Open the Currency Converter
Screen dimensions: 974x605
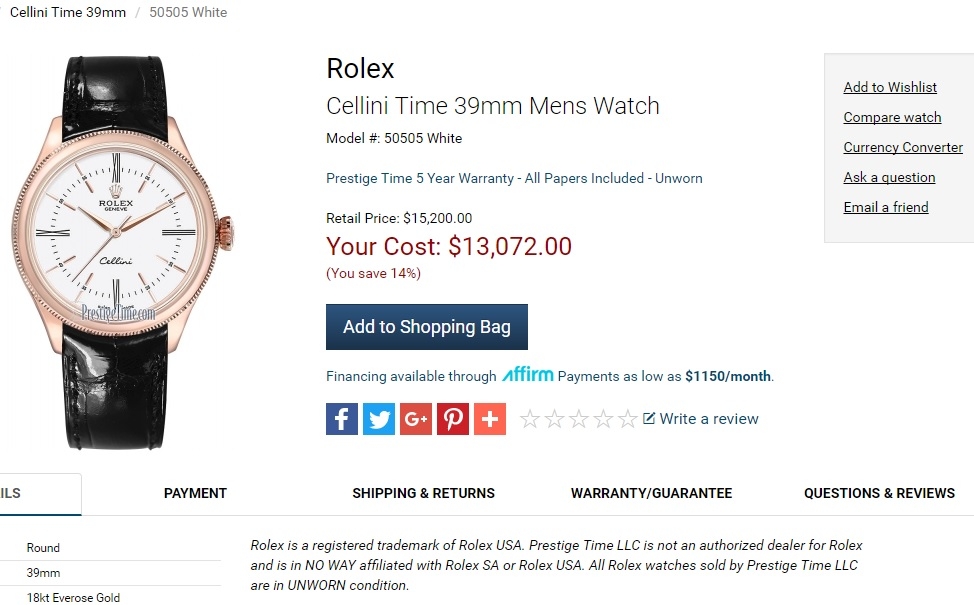903,147
